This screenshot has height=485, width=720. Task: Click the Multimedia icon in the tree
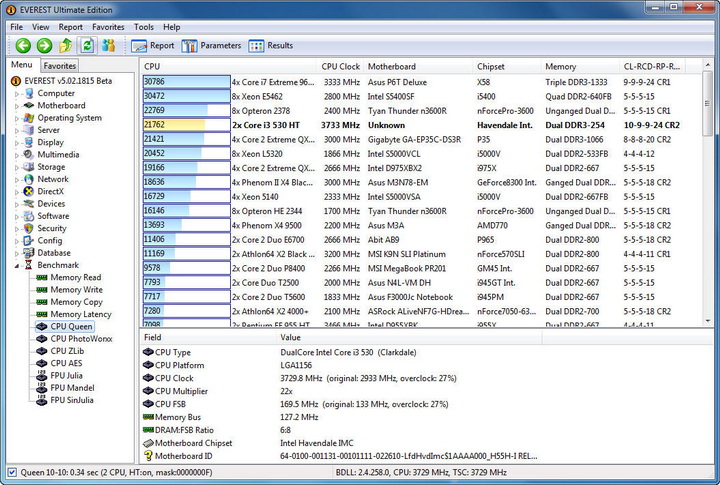(29, 155)
